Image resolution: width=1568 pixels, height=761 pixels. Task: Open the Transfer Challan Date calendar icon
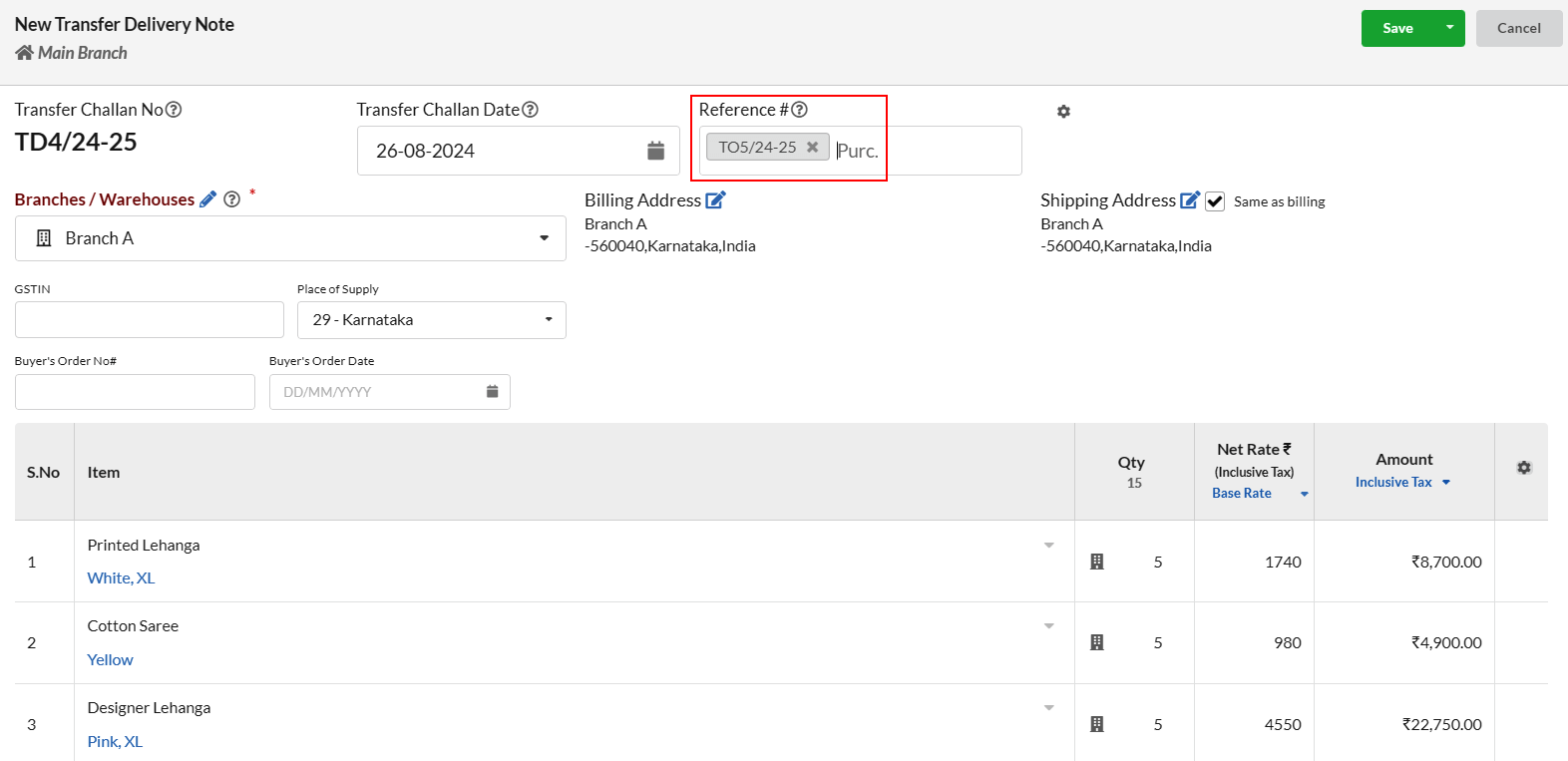(655, 151)
